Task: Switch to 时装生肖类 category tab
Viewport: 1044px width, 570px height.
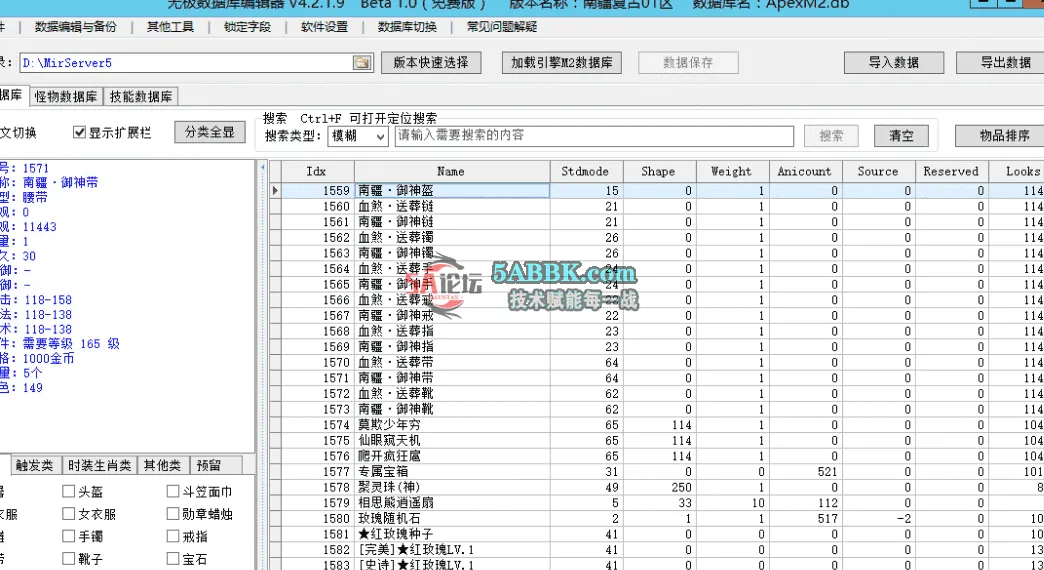Action: [x=100, y=465]
